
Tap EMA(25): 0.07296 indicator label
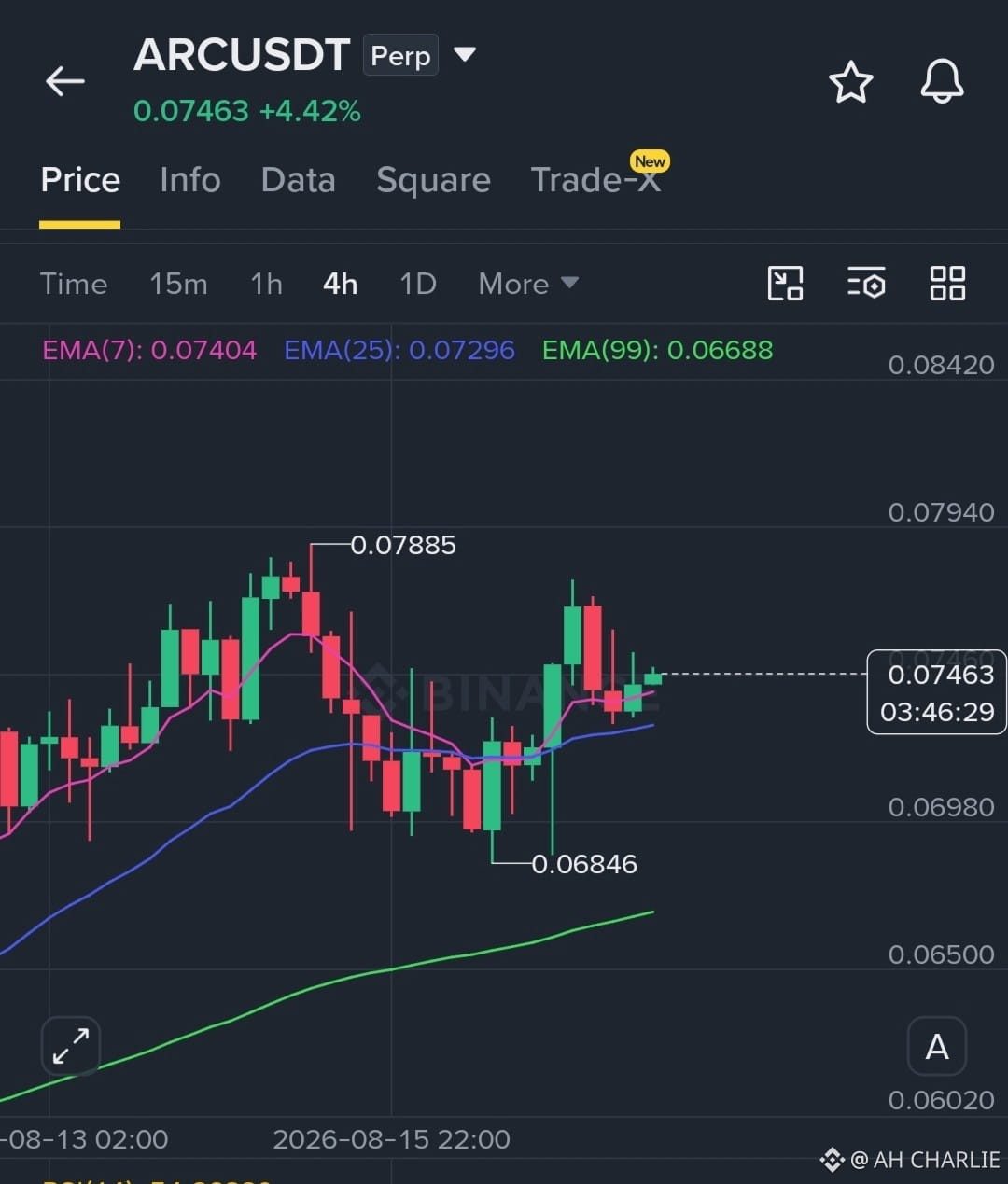(399, 350)
